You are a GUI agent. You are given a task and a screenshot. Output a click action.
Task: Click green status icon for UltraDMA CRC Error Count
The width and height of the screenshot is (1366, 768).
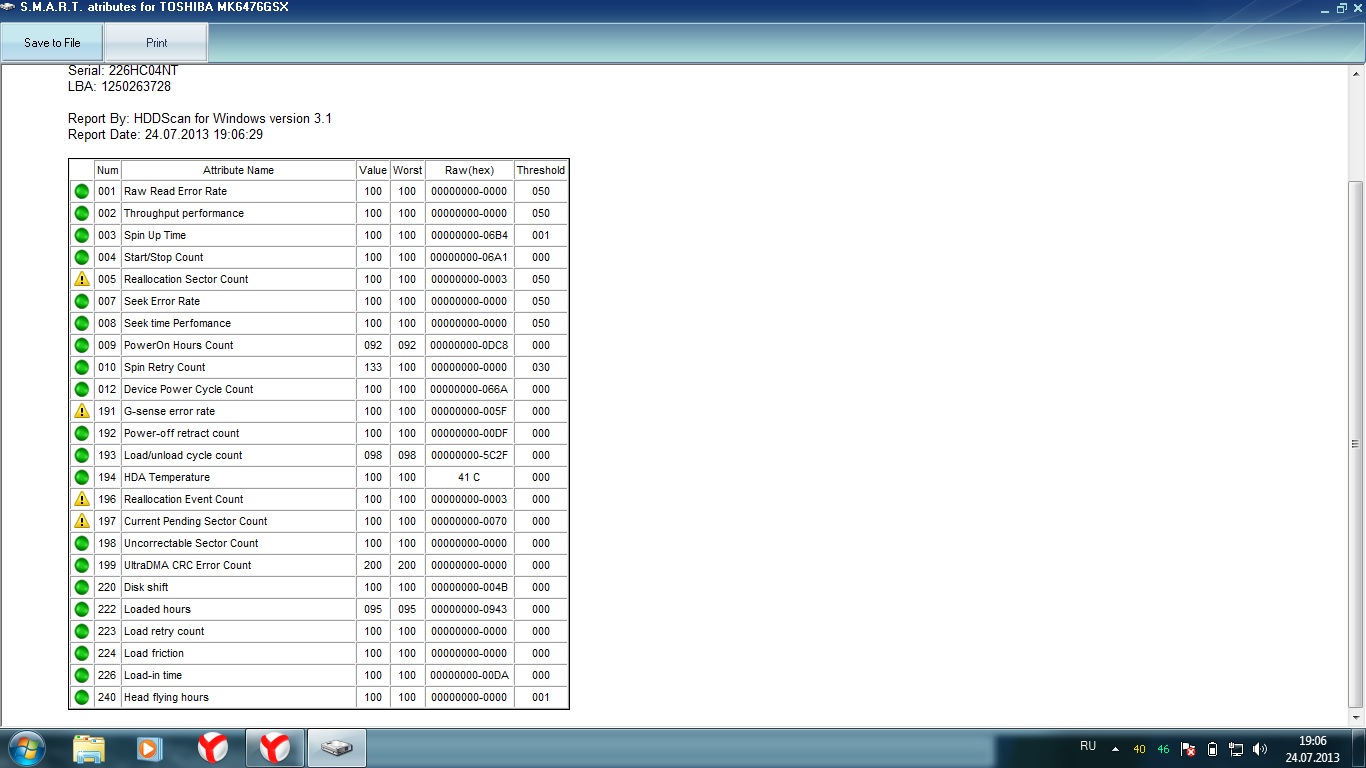point(82,565)
